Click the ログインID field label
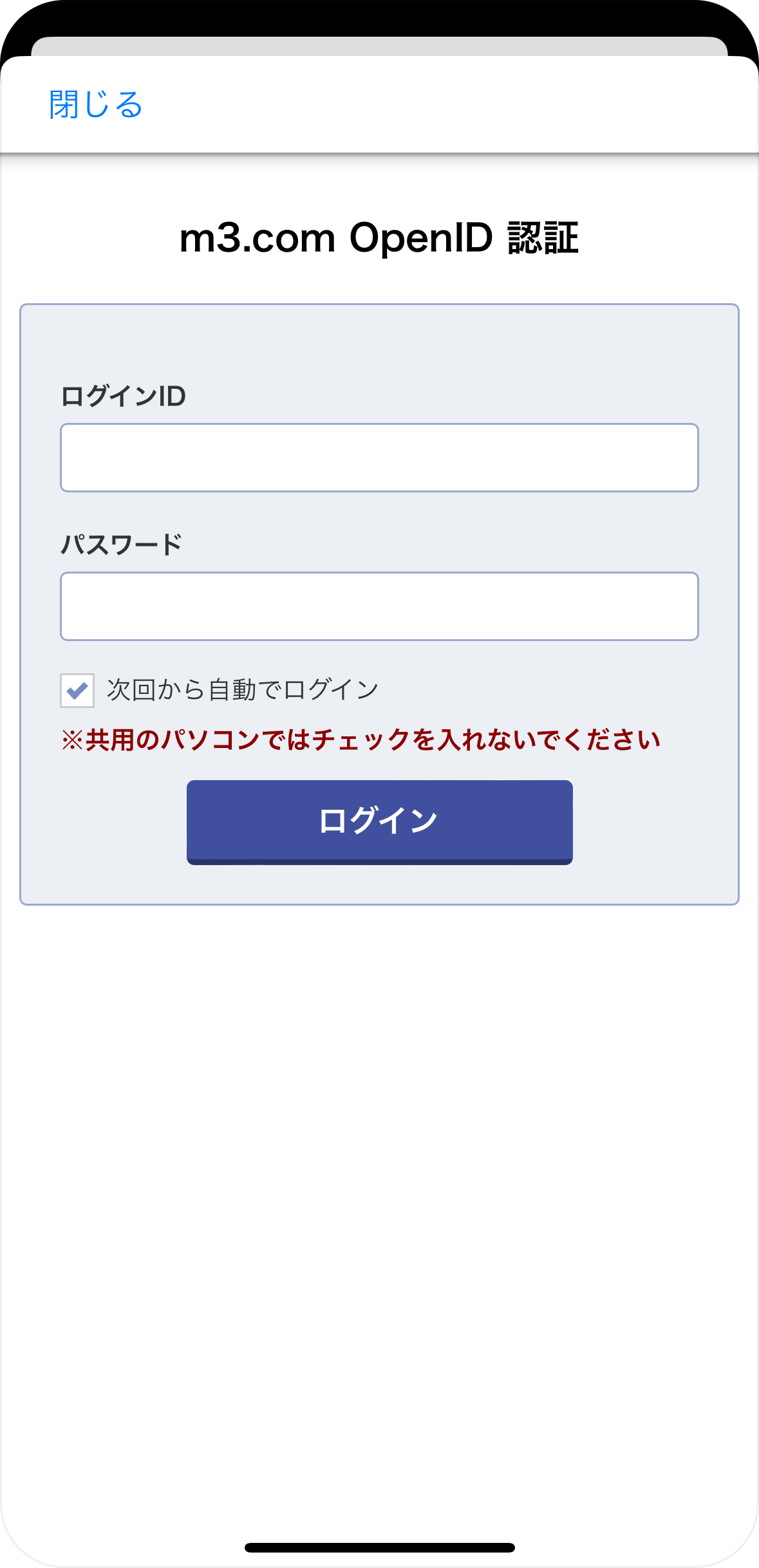 pyautogui.click(x=123, y=396)
